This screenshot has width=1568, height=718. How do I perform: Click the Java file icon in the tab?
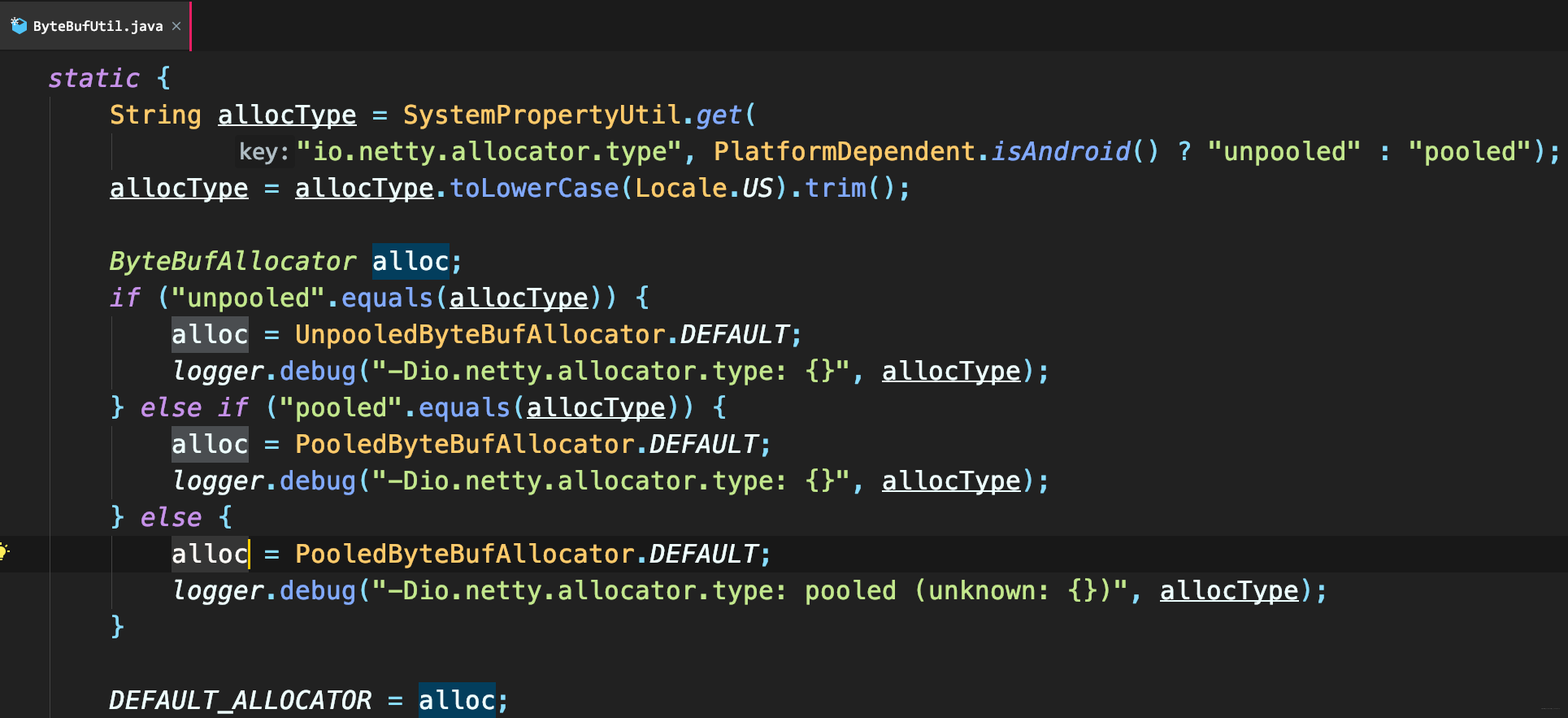tap(19, 26)
